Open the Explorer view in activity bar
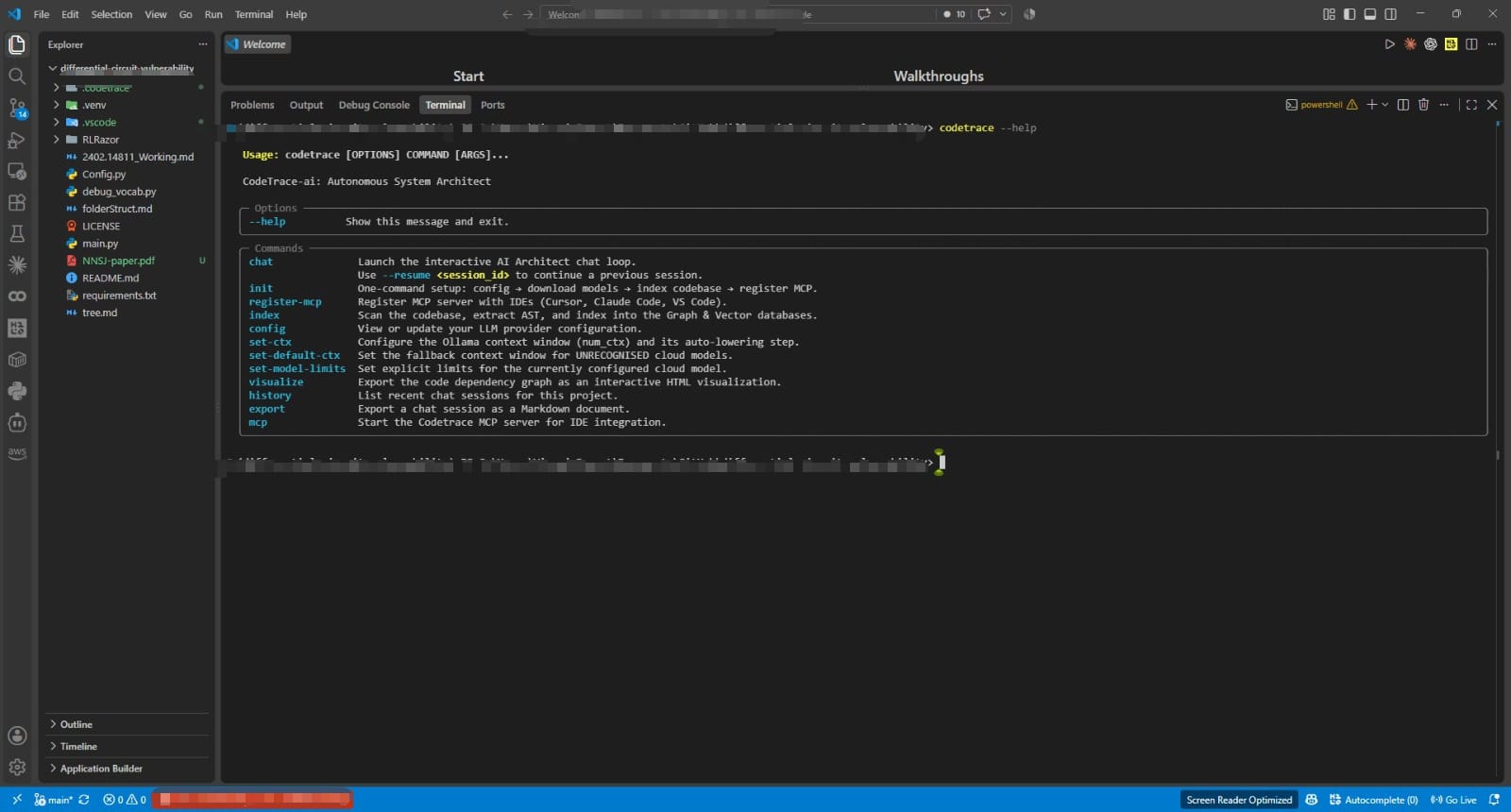The image size is (1511, 812). tap(17, 44)
